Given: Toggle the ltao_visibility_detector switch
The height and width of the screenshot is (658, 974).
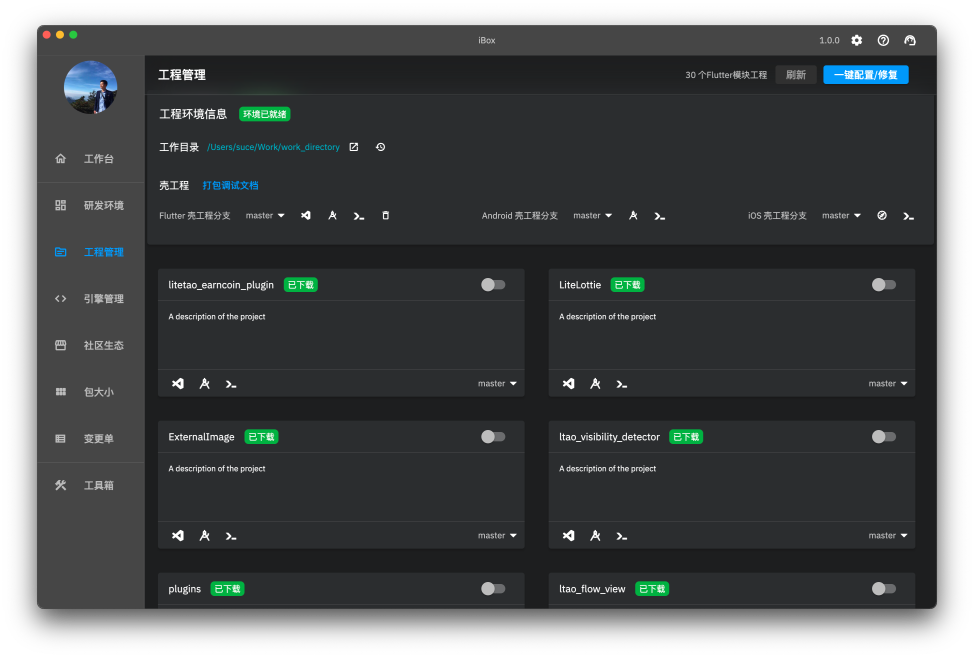Looking at the screenshot, I should [883, 437].
